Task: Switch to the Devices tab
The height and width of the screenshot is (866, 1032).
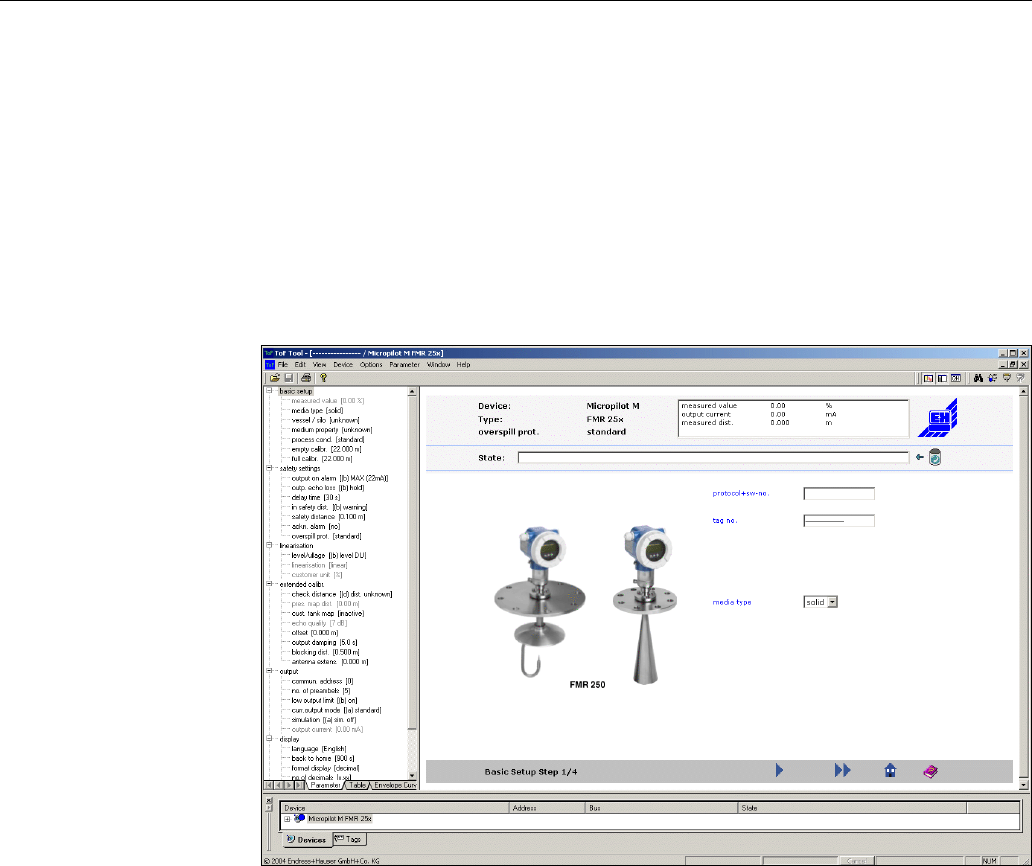Action: coord(307,840)
